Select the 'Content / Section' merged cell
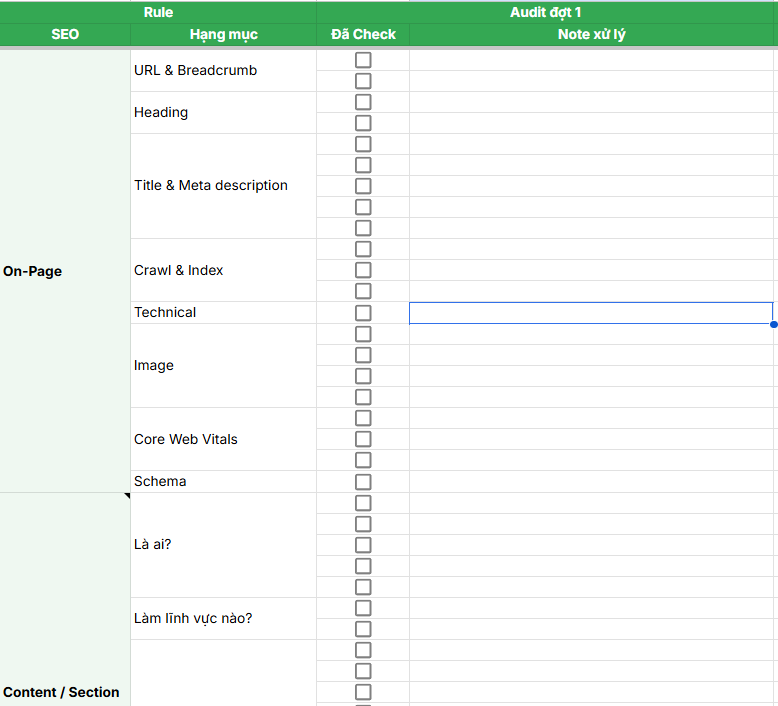778x706 pixels. pyautogui.click(x=65, y=599)
